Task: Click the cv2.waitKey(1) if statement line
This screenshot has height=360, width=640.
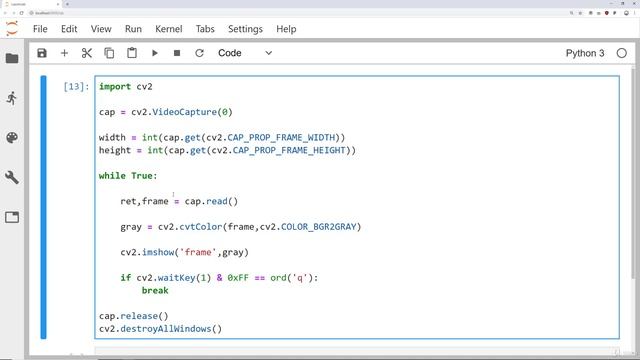Action: coord(219,278)
